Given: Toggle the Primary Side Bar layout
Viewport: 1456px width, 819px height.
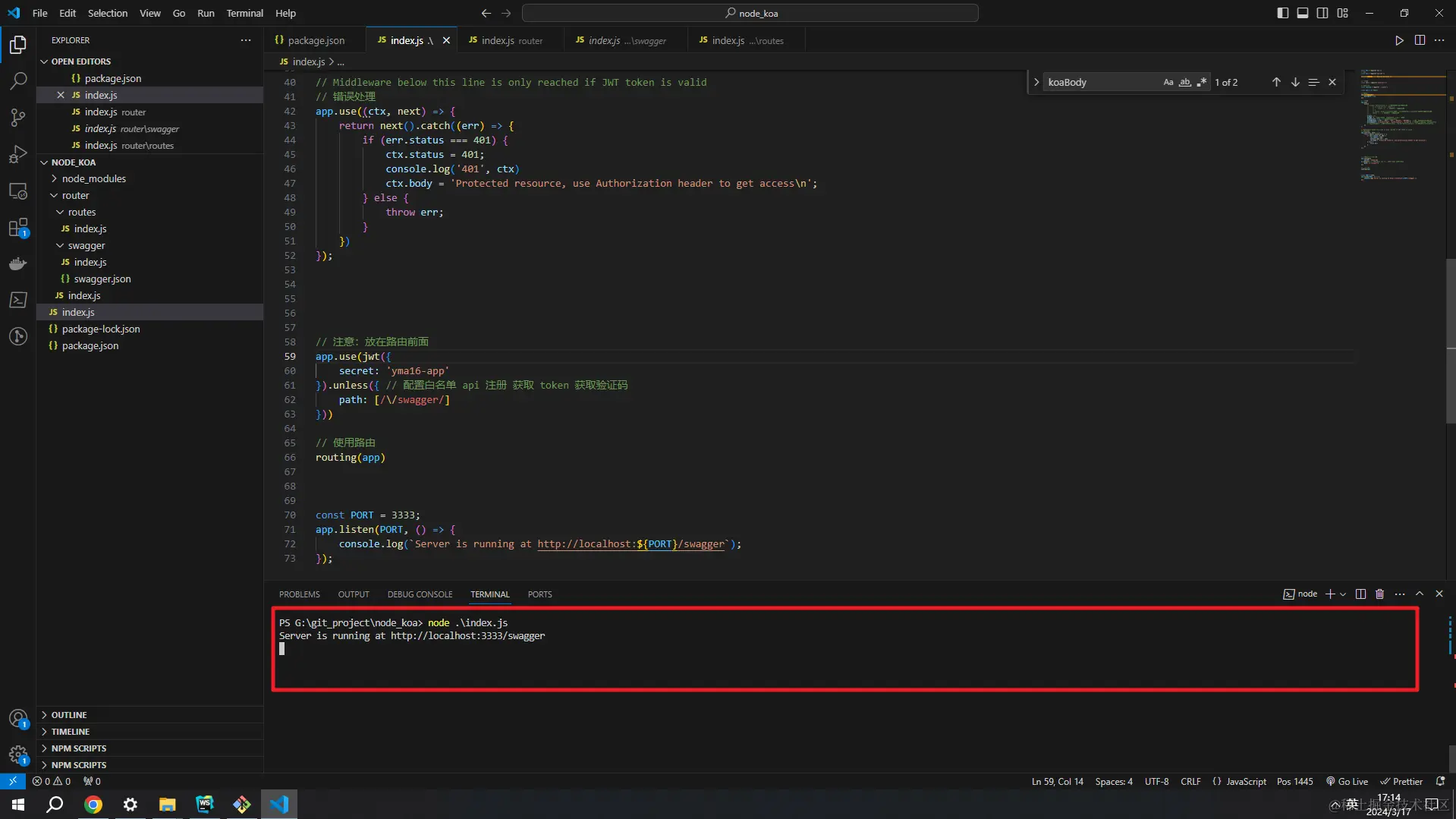Looking at the screenshot, I should point(1283,13).
